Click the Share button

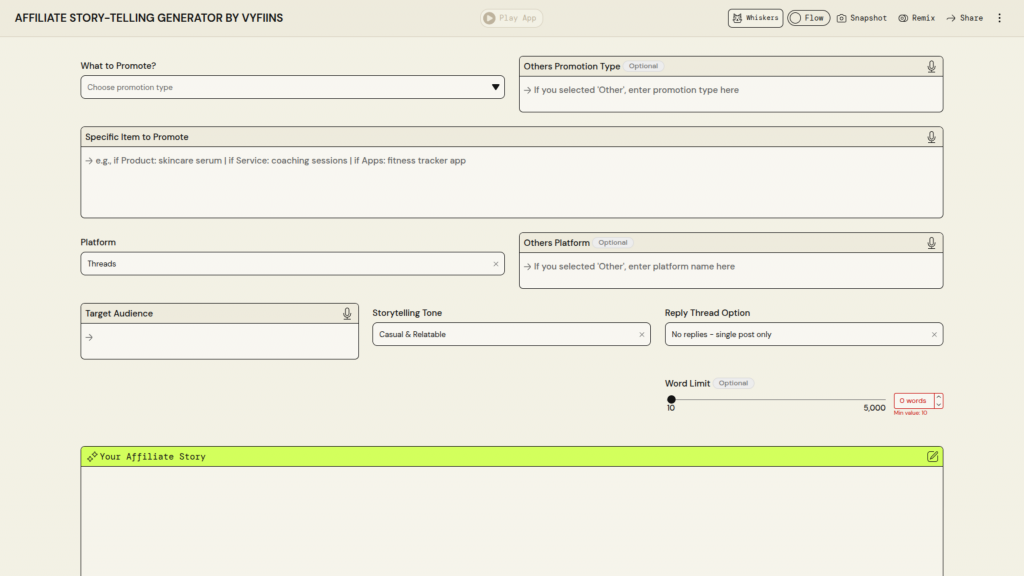tap(964, 18)
